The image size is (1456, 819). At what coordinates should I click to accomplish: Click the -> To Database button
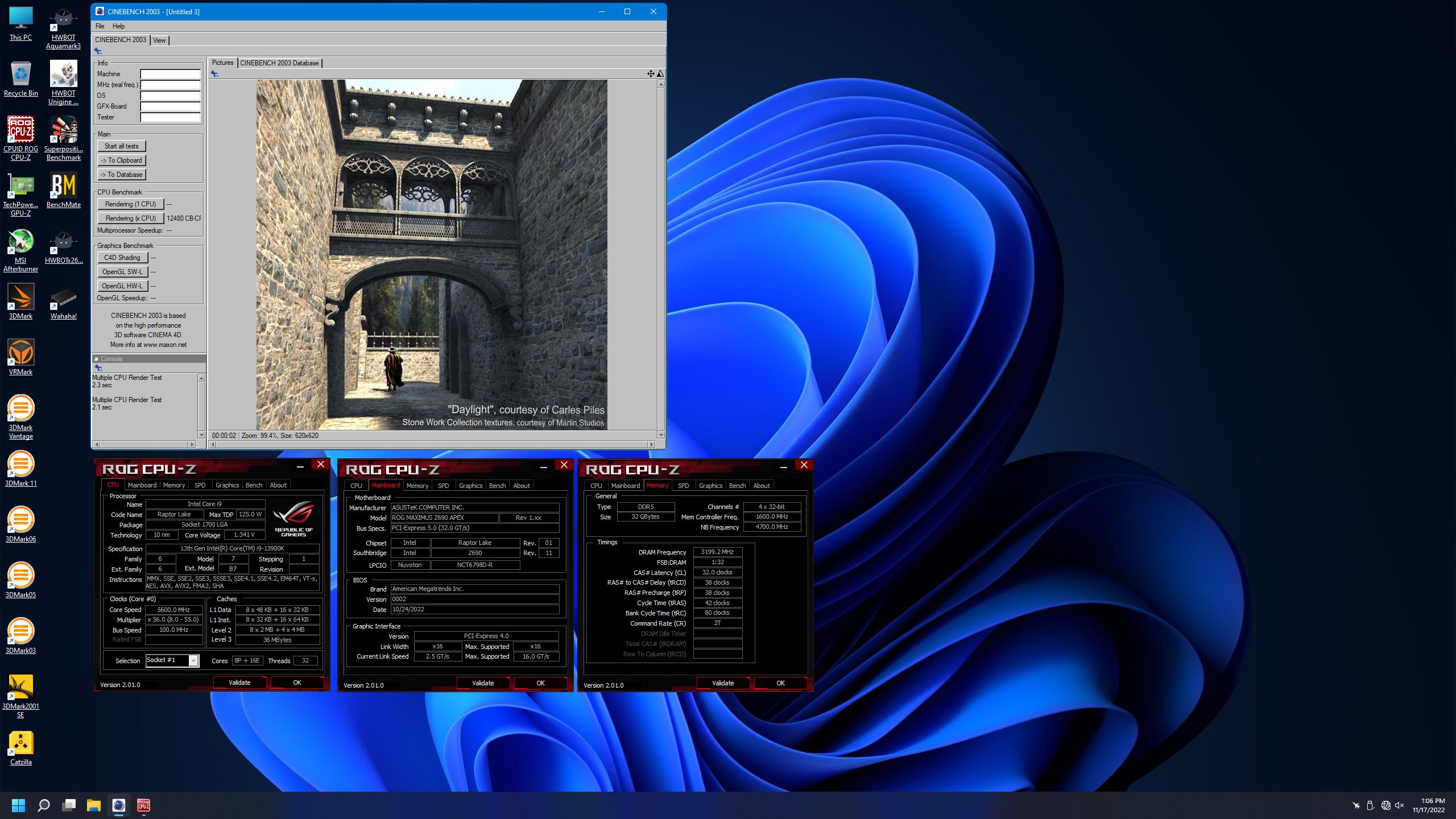pyautogui.click(x=122, y=175)
